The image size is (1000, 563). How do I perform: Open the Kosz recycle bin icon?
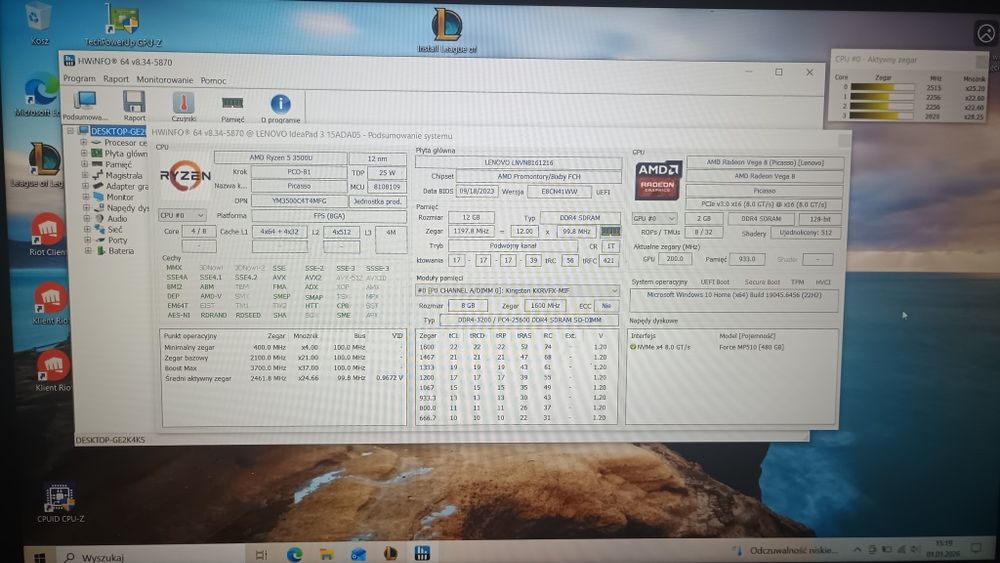[x=38, y=24]
